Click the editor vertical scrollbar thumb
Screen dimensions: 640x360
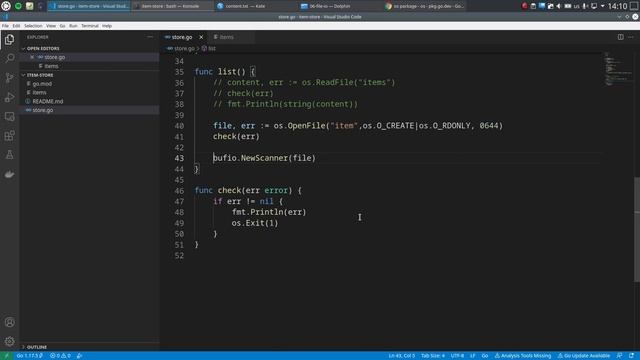click(x=637, y=229)
